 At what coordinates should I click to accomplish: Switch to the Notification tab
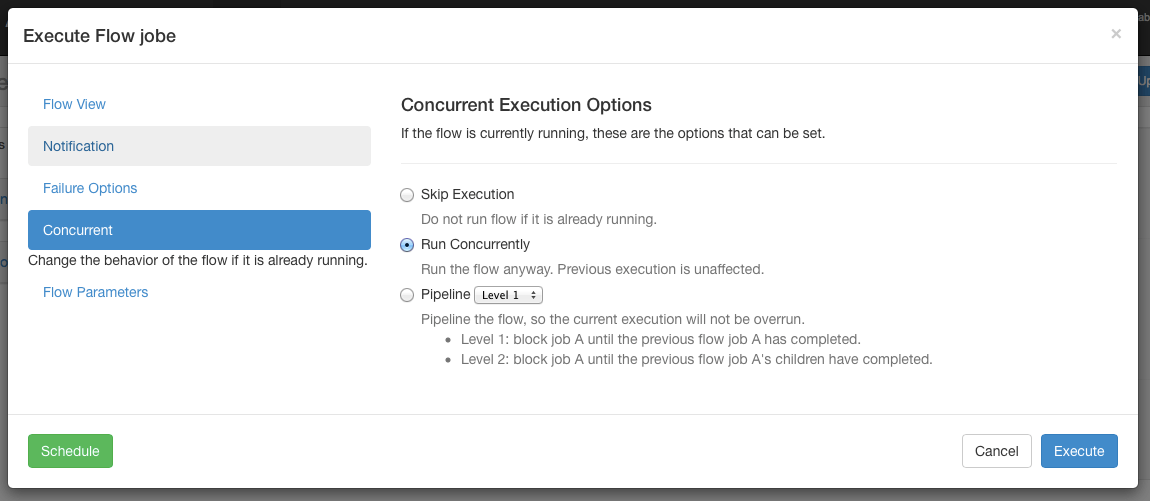(199, 146)
